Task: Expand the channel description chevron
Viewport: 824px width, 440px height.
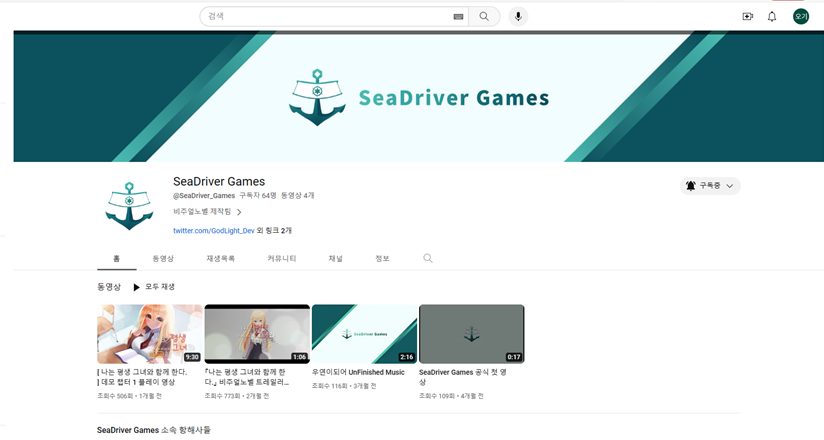Action: [x=239, y=212]
